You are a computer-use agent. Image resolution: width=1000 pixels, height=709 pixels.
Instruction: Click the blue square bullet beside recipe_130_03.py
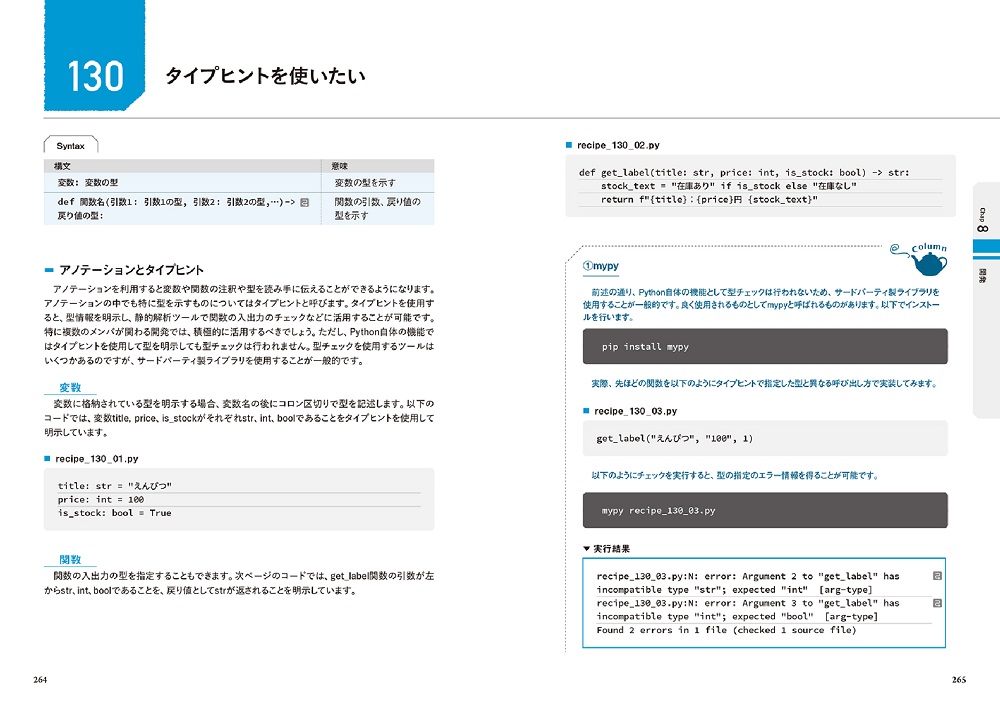pos(586,411)
